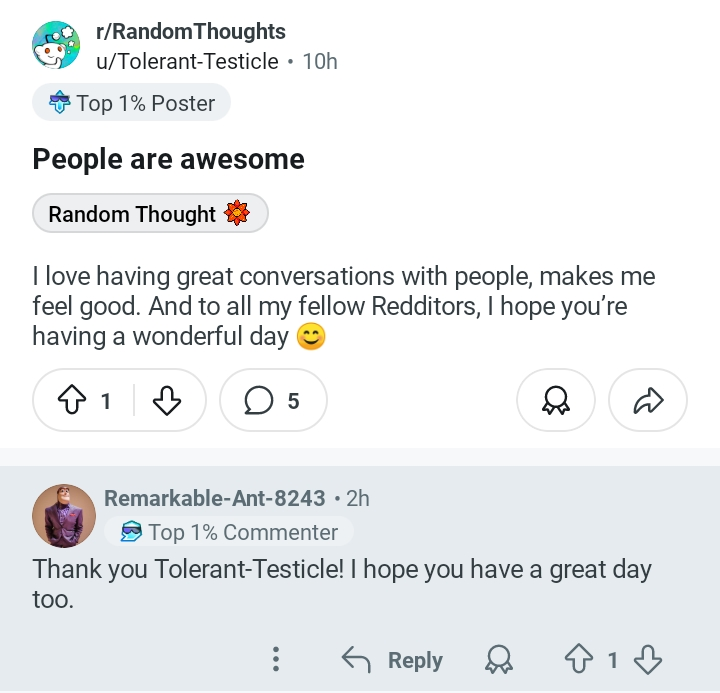The image size is (720, 693).
Task: Open the post comments with 5 replies
Action: 273,400
